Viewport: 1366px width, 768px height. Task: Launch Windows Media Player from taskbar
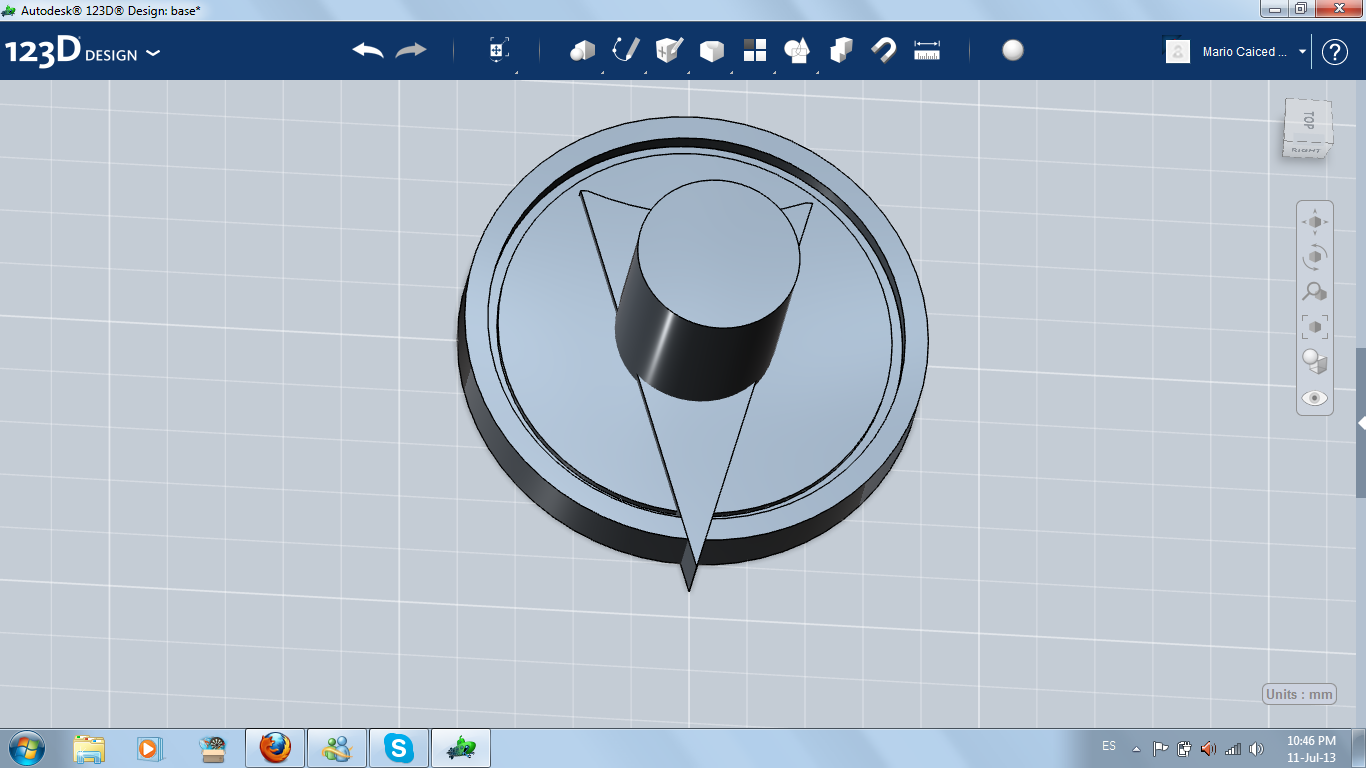[149, 748]
